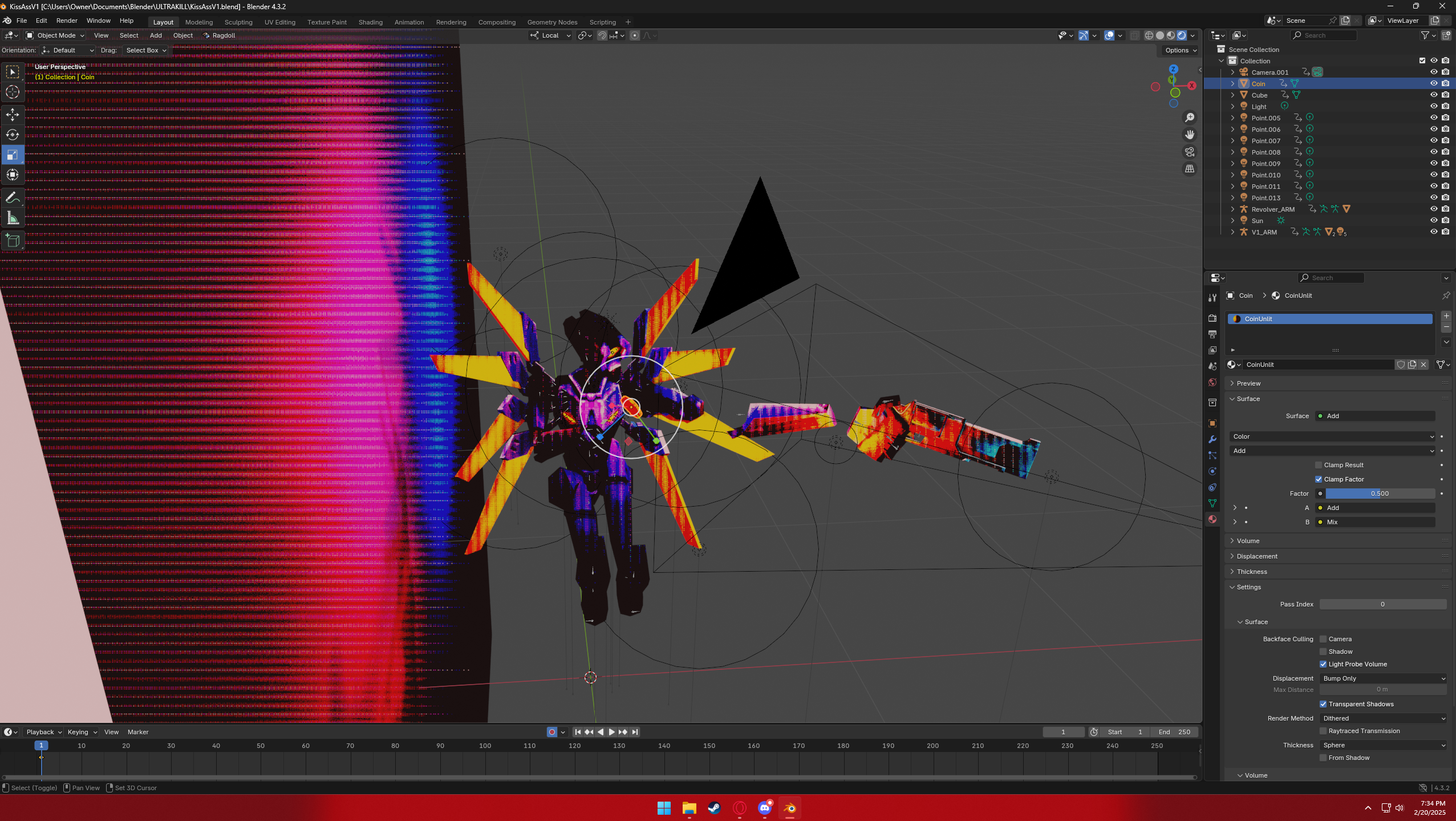Open the viewport Add menu

click(156, 35)
